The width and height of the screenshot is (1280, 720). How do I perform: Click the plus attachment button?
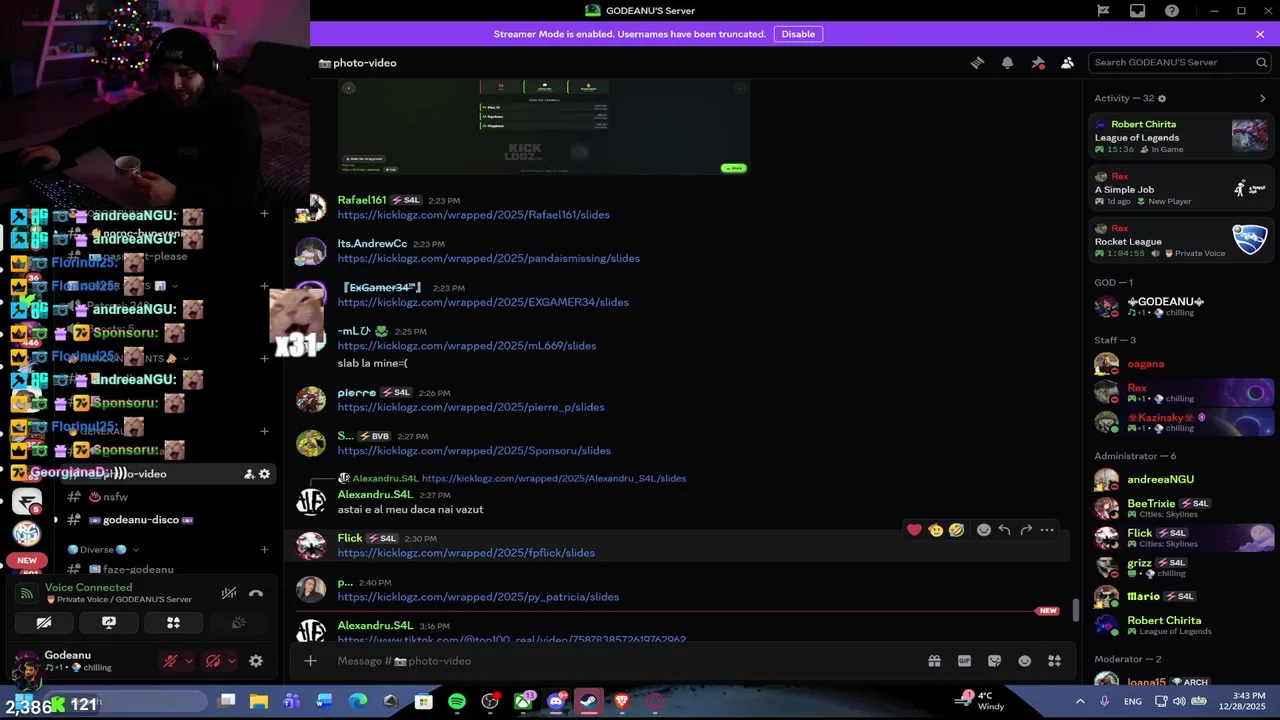click(310, 661)
